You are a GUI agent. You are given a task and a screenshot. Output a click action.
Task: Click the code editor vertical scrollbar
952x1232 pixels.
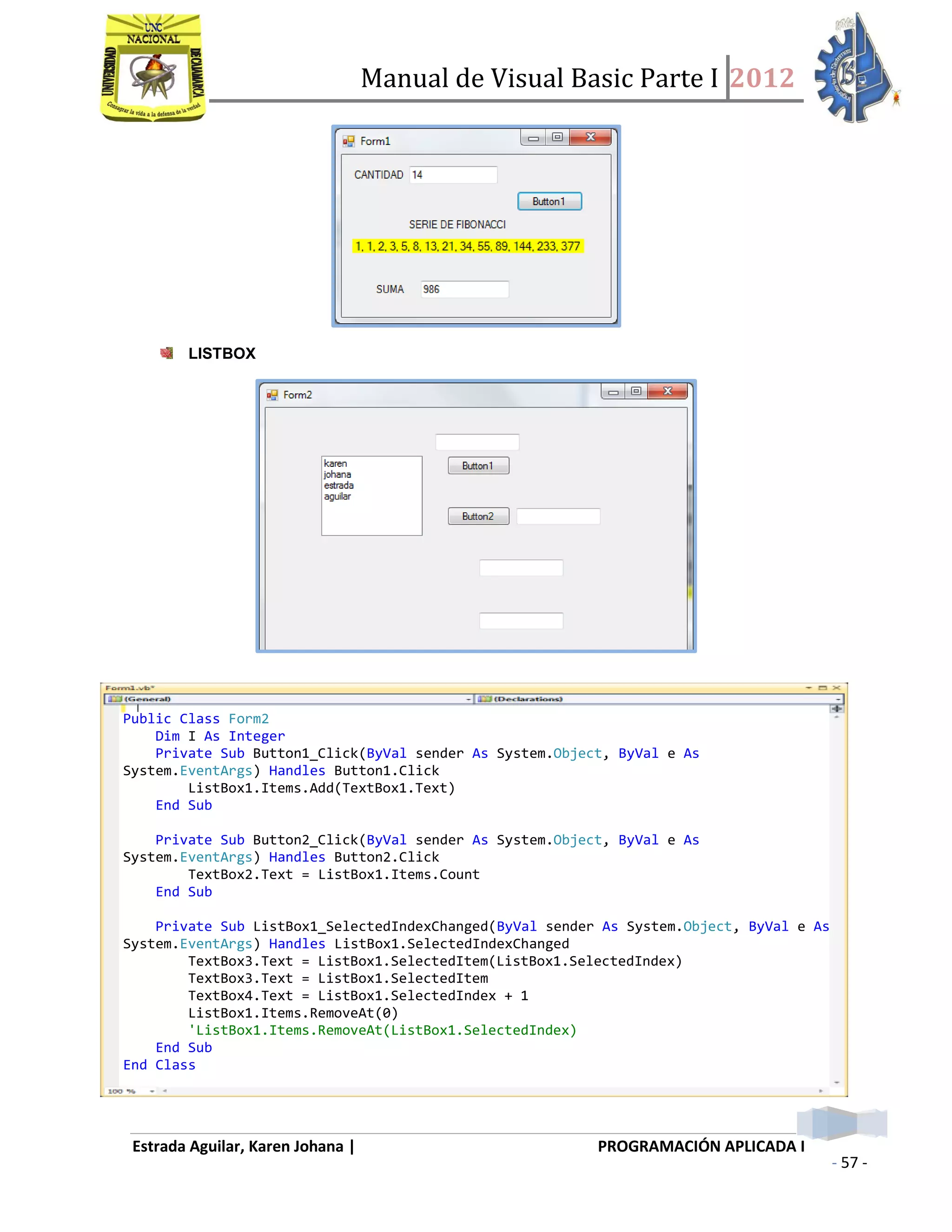coord(836,900)
